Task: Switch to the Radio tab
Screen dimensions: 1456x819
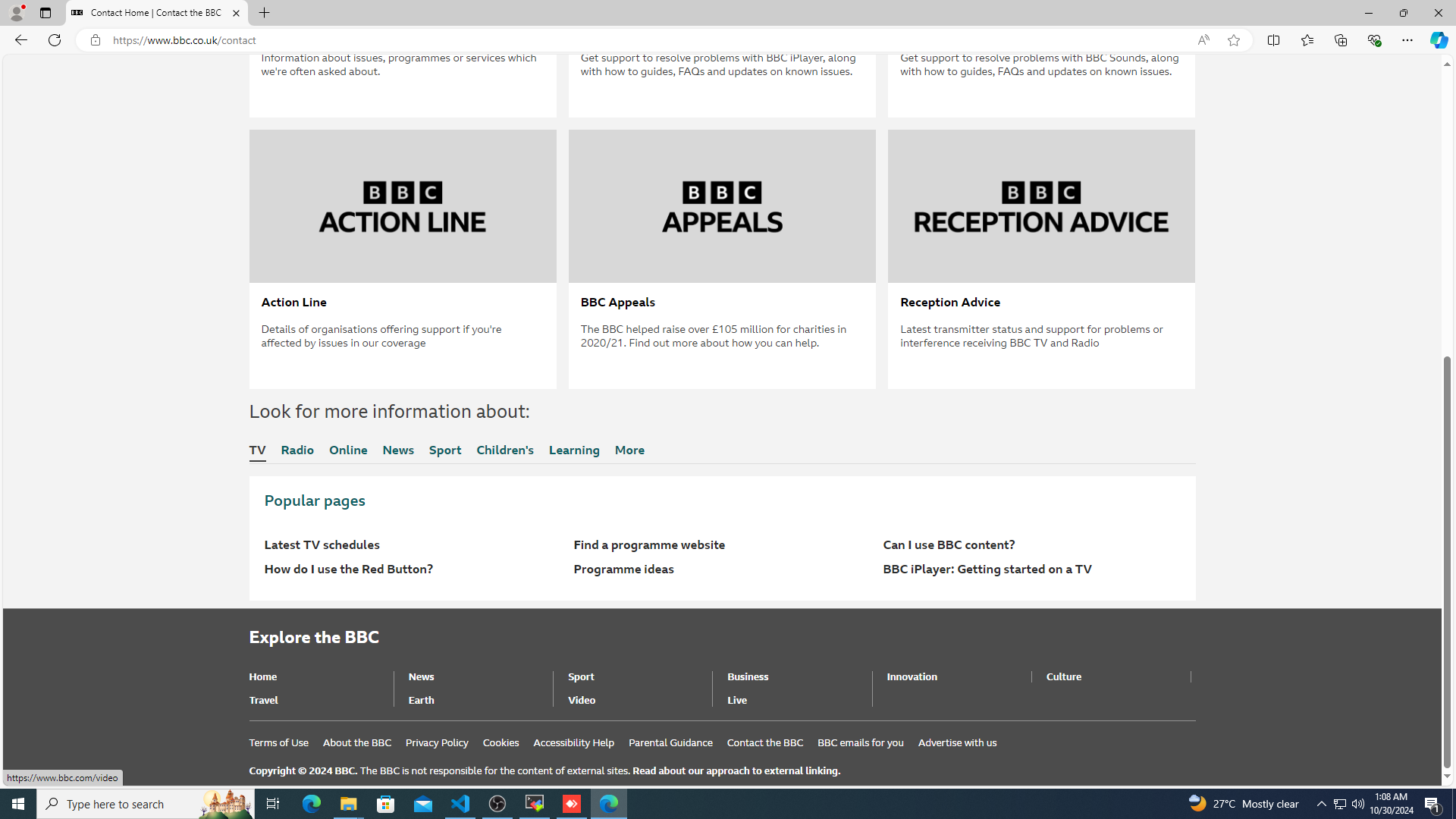Action: 297,450
